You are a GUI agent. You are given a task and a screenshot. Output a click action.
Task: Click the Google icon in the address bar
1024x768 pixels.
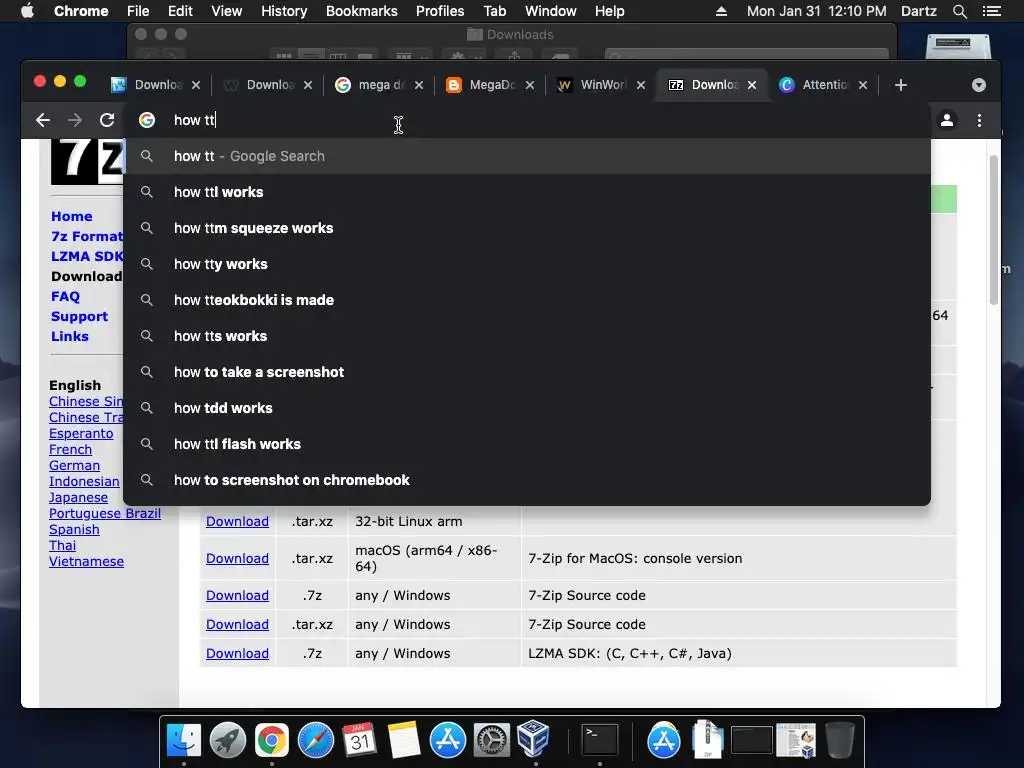point(147,120)
